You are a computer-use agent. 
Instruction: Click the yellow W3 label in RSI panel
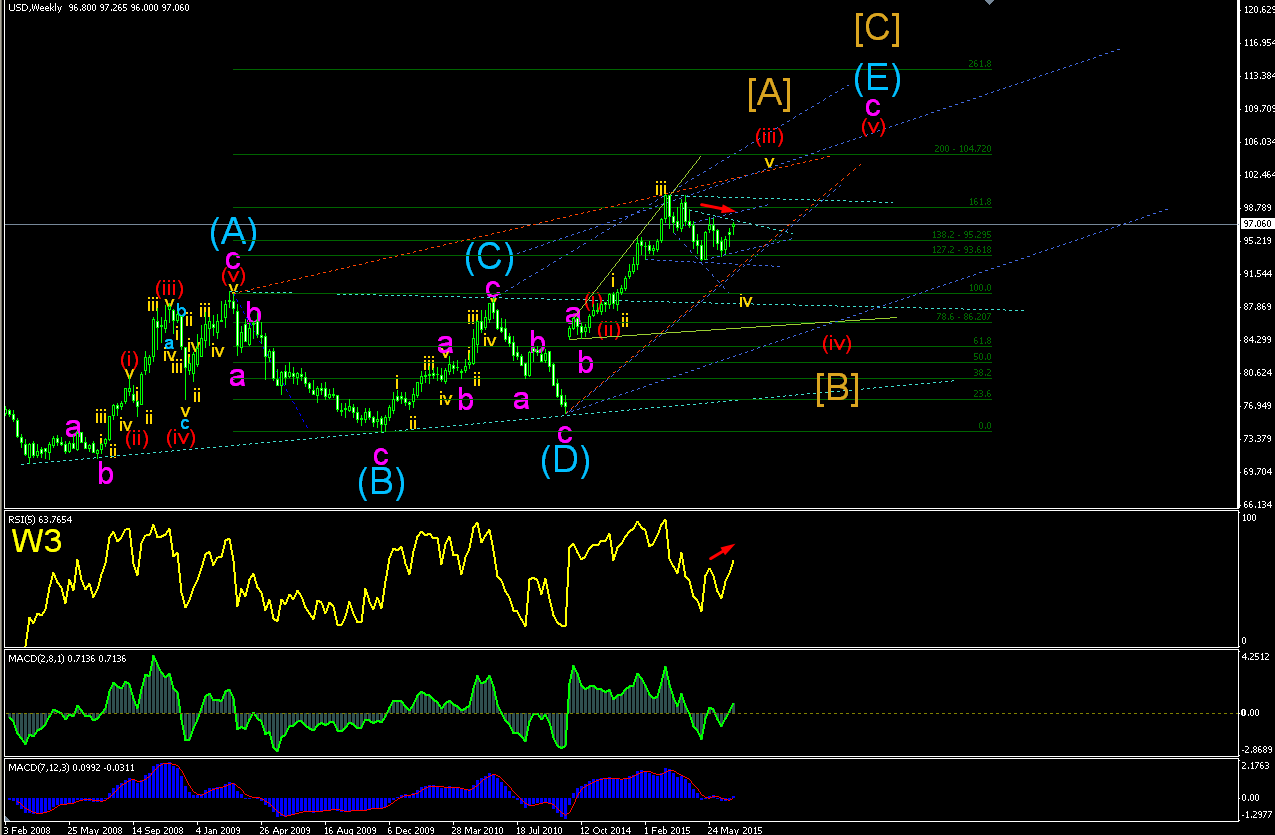pyautogui.click(x=35, y=542)
